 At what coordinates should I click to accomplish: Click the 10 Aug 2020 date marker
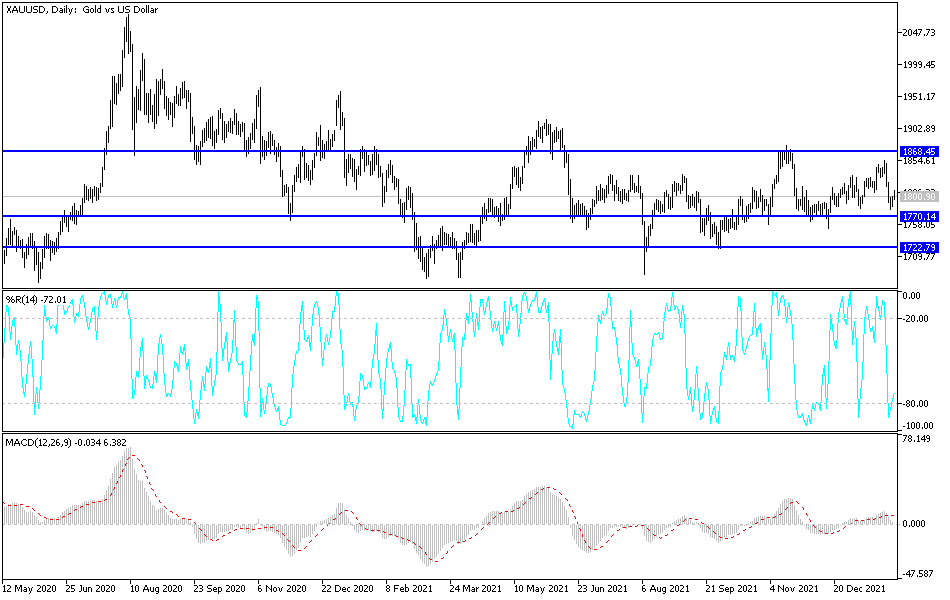[x=156, y=588]
